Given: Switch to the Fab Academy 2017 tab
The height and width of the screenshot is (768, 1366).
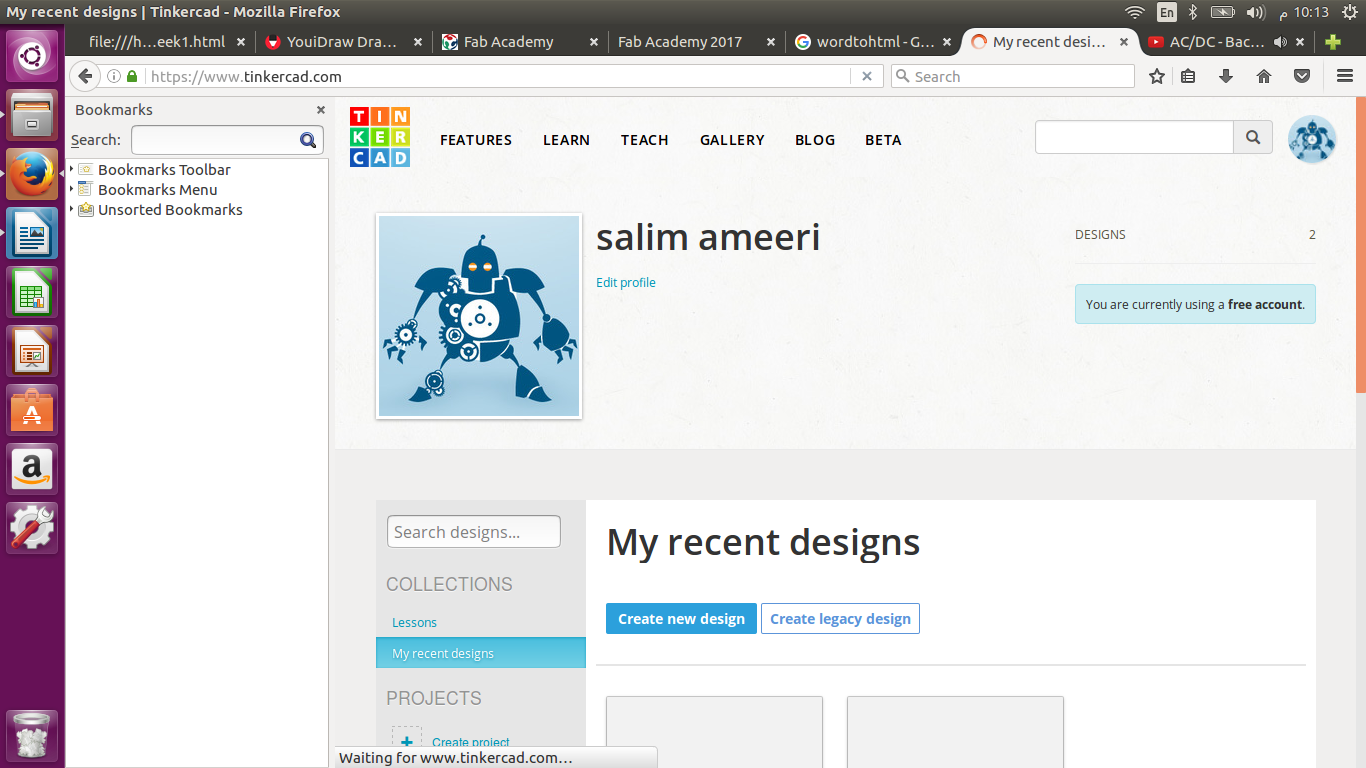Looking at the screenshot, I should (680, 42).
